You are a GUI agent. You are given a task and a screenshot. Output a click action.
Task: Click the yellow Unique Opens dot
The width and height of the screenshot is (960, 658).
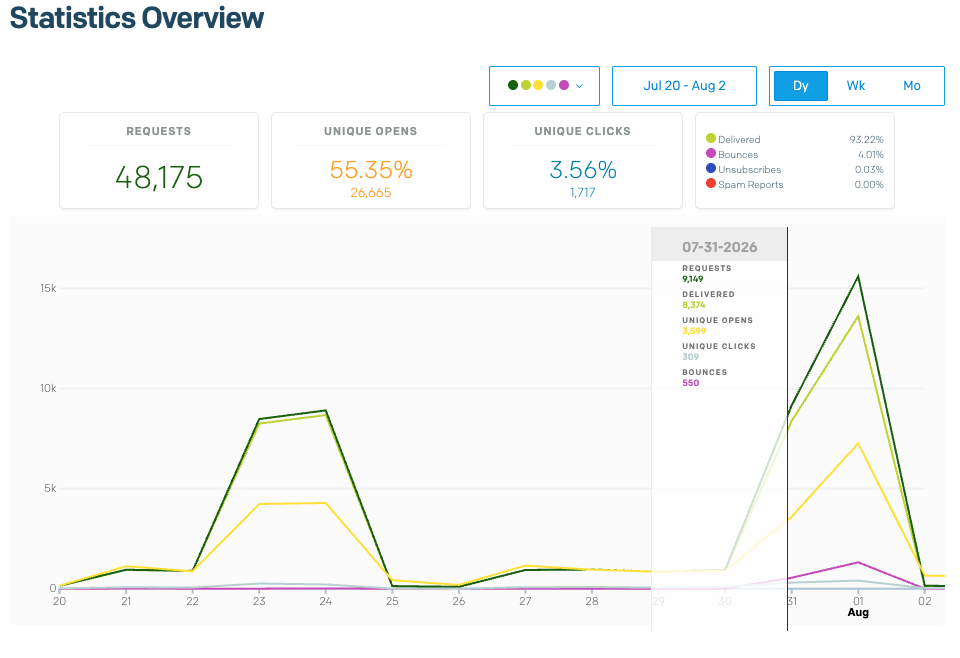pos(538,85)
